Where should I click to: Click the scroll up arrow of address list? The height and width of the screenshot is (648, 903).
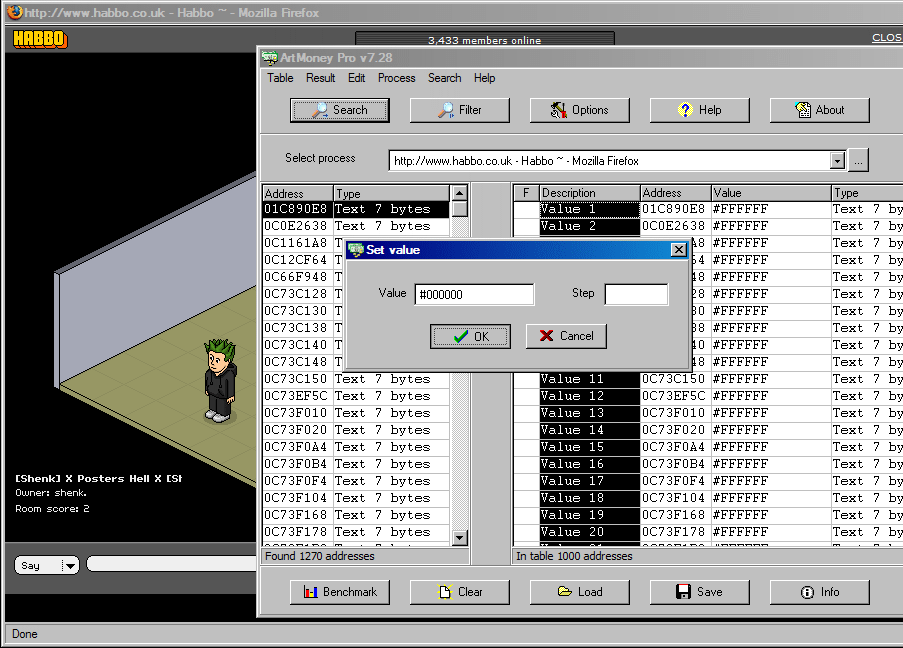pos(460,193)
